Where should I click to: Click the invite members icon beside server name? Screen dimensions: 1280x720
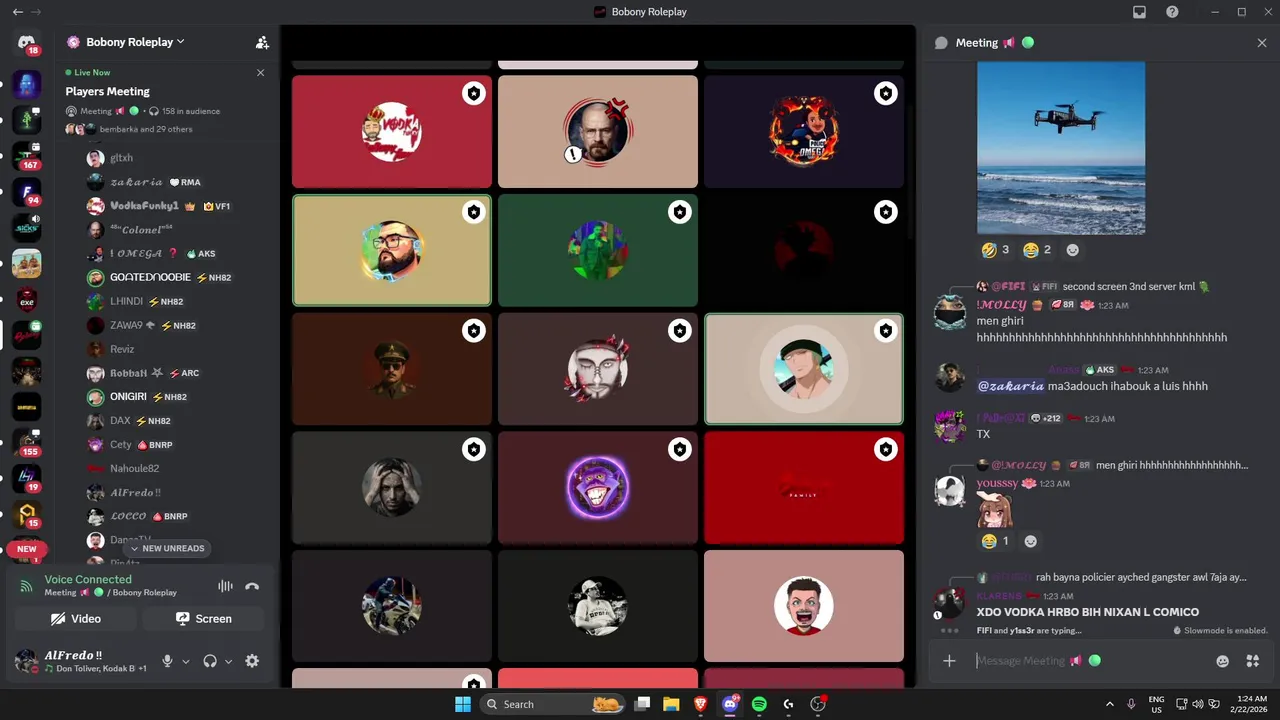point(262,42)
